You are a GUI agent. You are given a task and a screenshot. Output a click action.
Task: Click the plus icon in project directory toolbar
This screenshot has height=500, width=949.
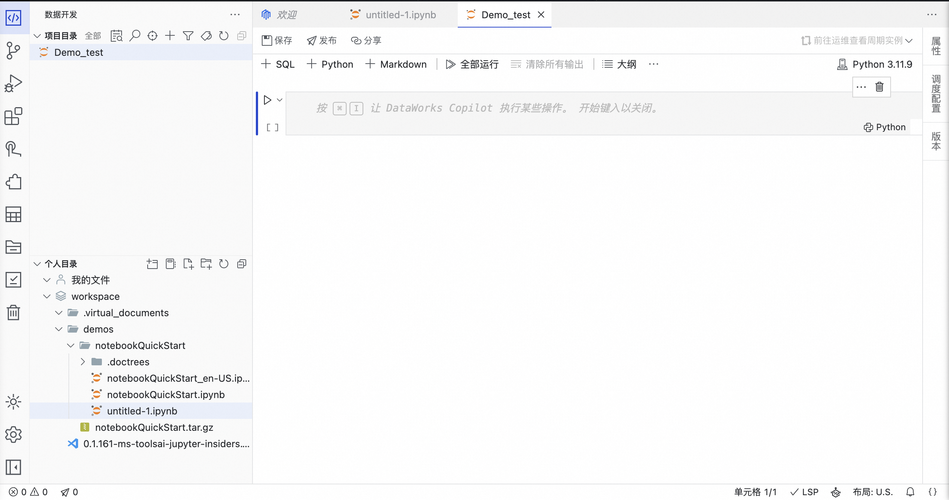point(170,36)
